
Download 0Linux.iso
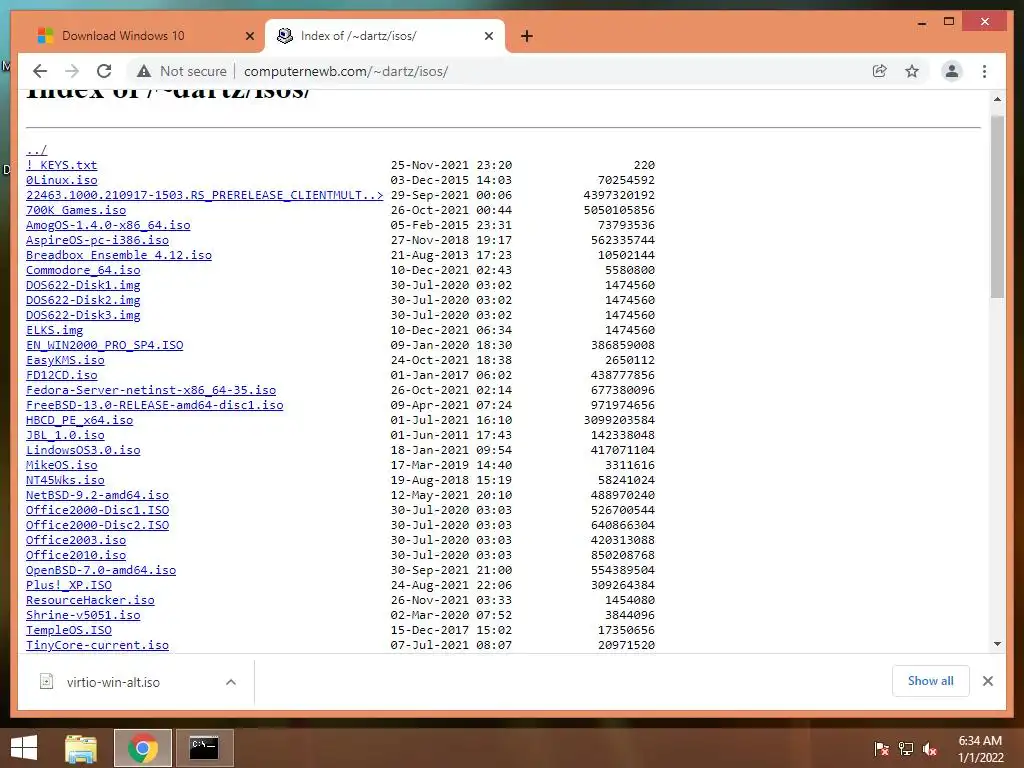(x=61, y=180)
